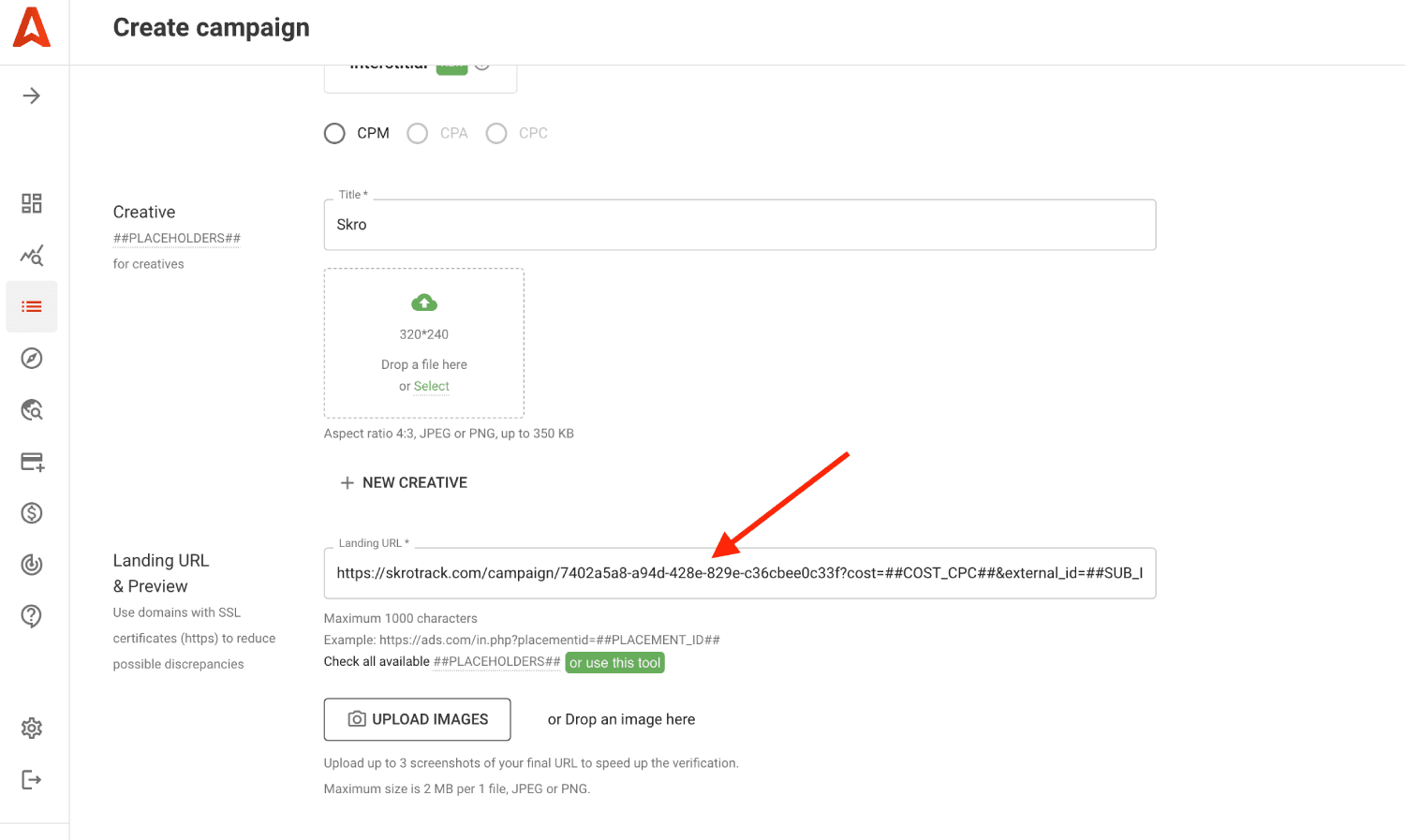Viewport: 1405px width, 840px height.
Task: Click the creative Title input field
Action: tap(740, 225)
